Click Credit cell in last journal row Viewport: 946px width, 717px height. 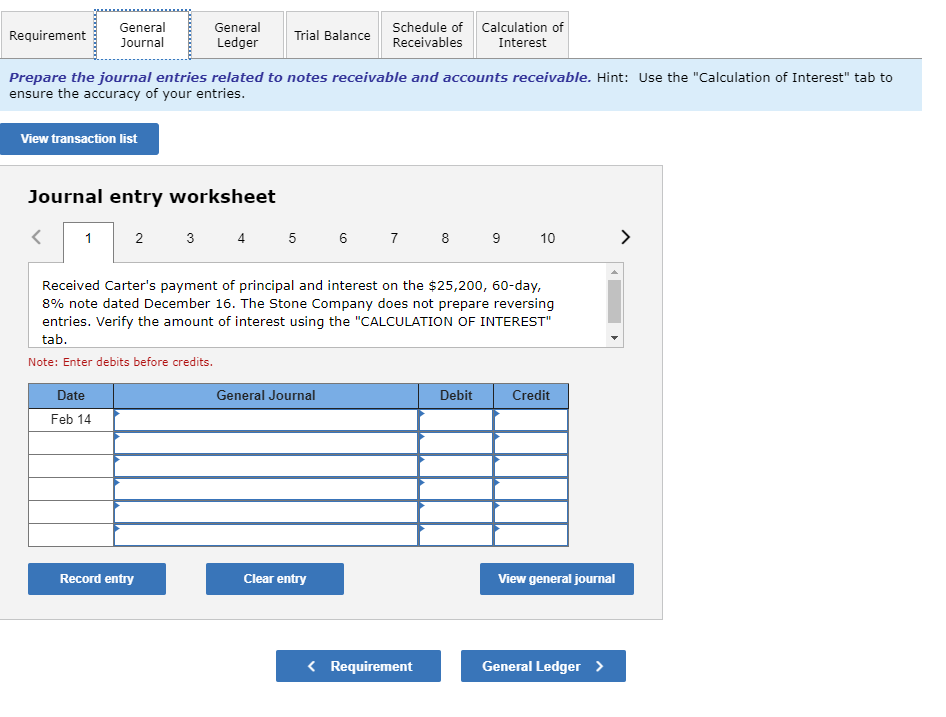pos(531,535)
